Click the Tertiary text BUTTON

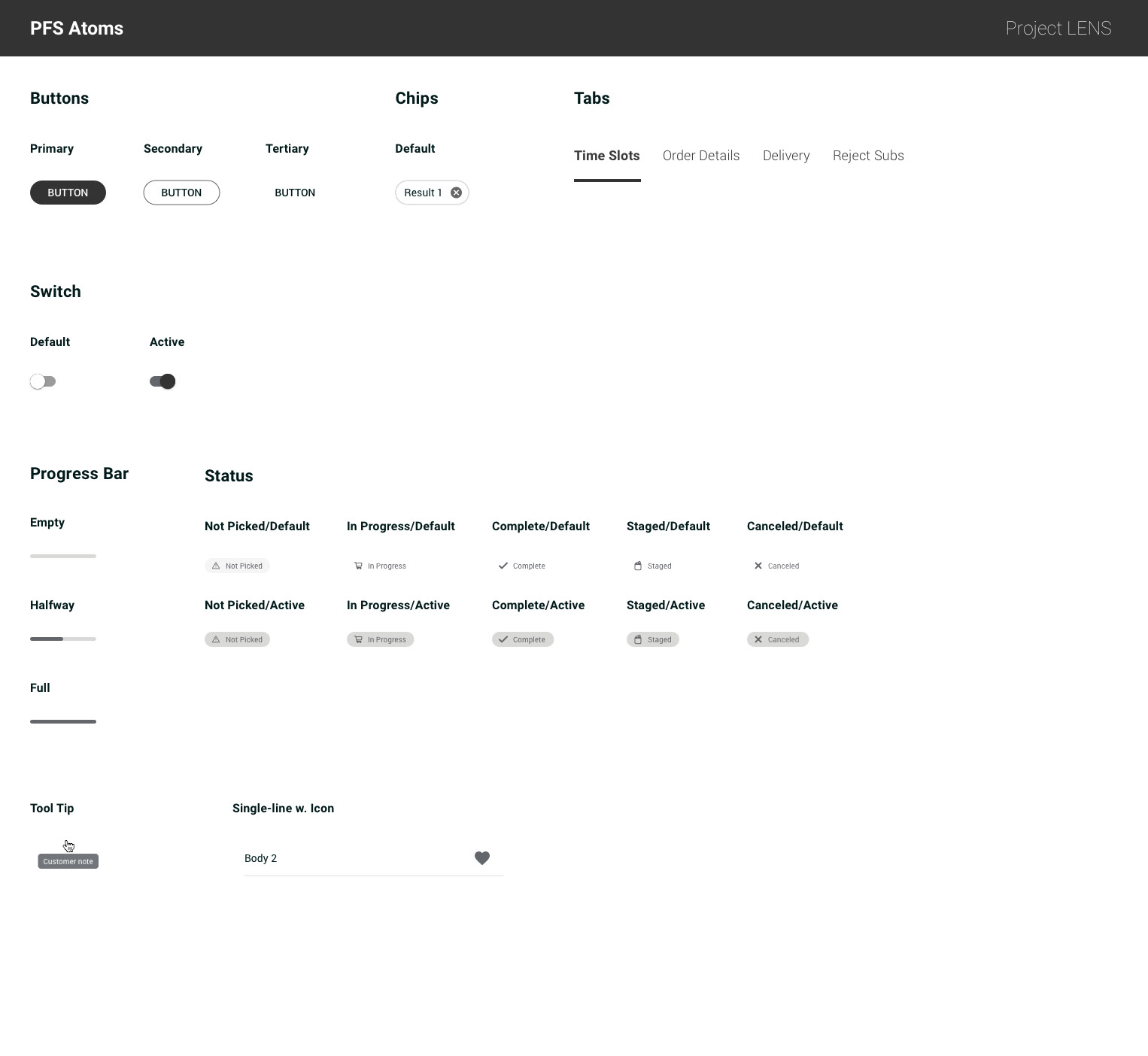[x=295, y=193]
